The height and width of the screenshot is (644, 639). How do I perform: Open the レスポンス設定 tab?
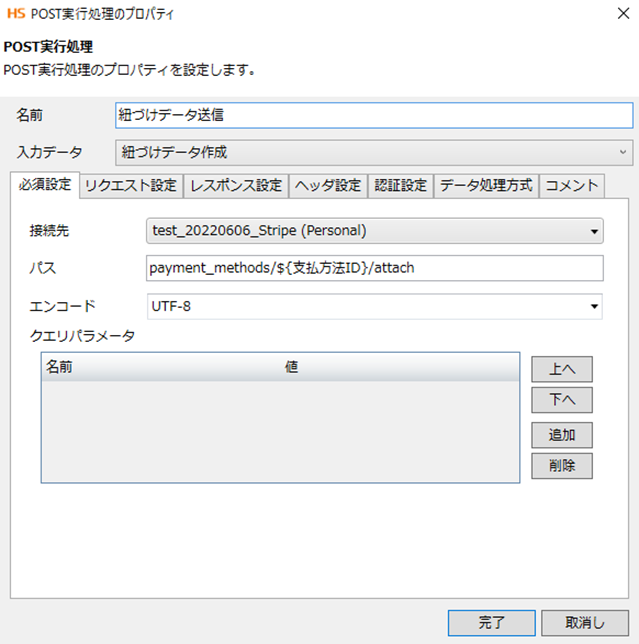click(236, 185)
